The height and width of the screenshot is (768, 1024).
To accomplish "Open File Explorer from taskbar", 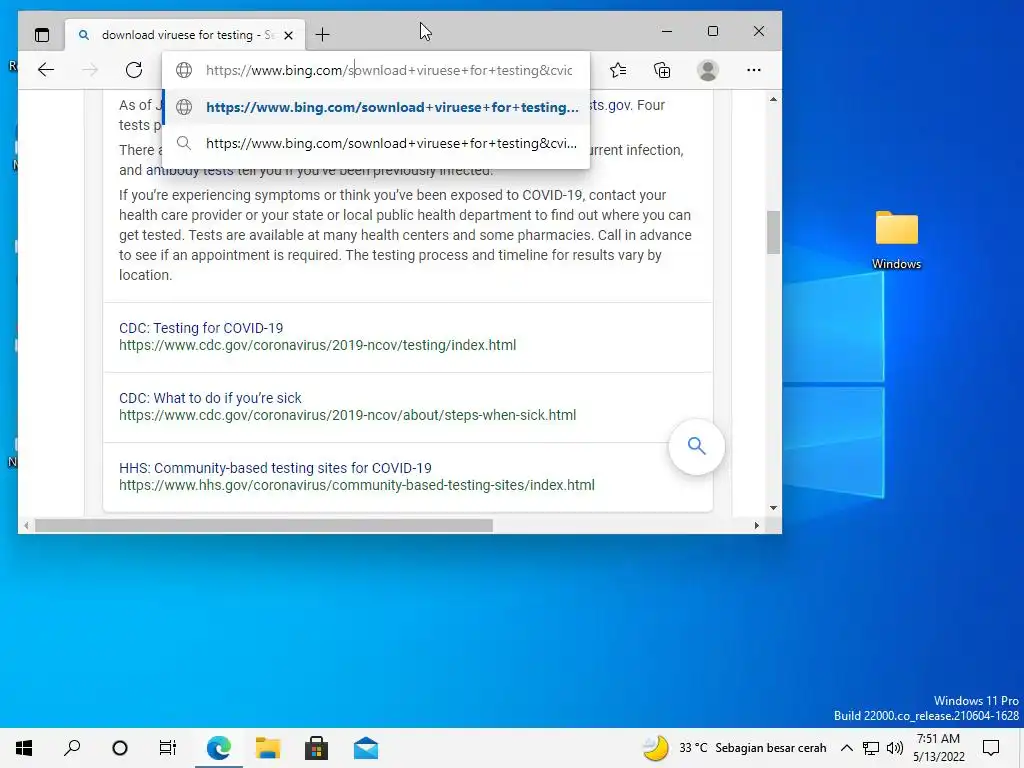I will [268, 748].
